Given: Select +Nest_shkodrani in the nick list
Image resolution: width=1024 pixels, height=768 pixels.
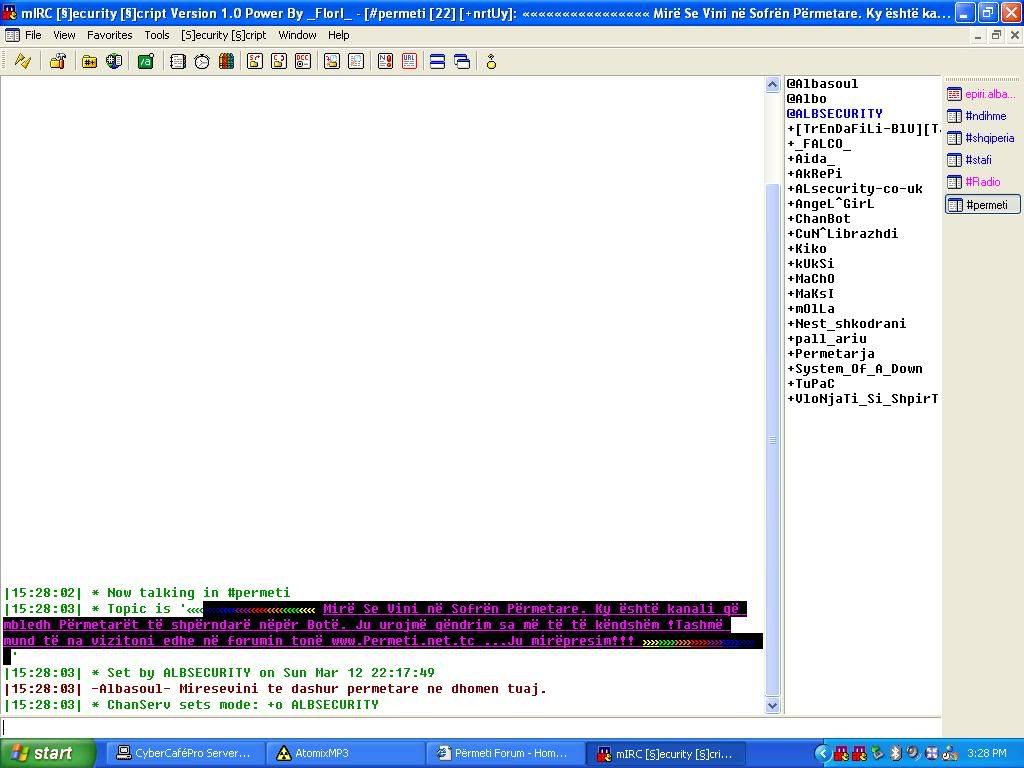Looking at the screenshot, I should coord(846,324).
